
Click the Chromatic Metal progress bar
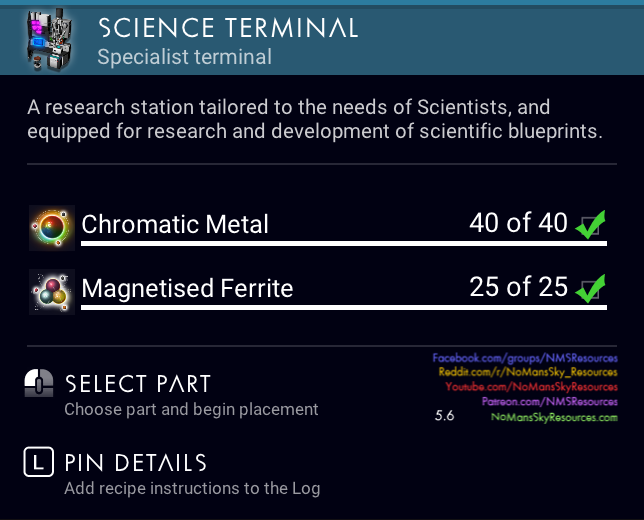[x=344, y=244]
